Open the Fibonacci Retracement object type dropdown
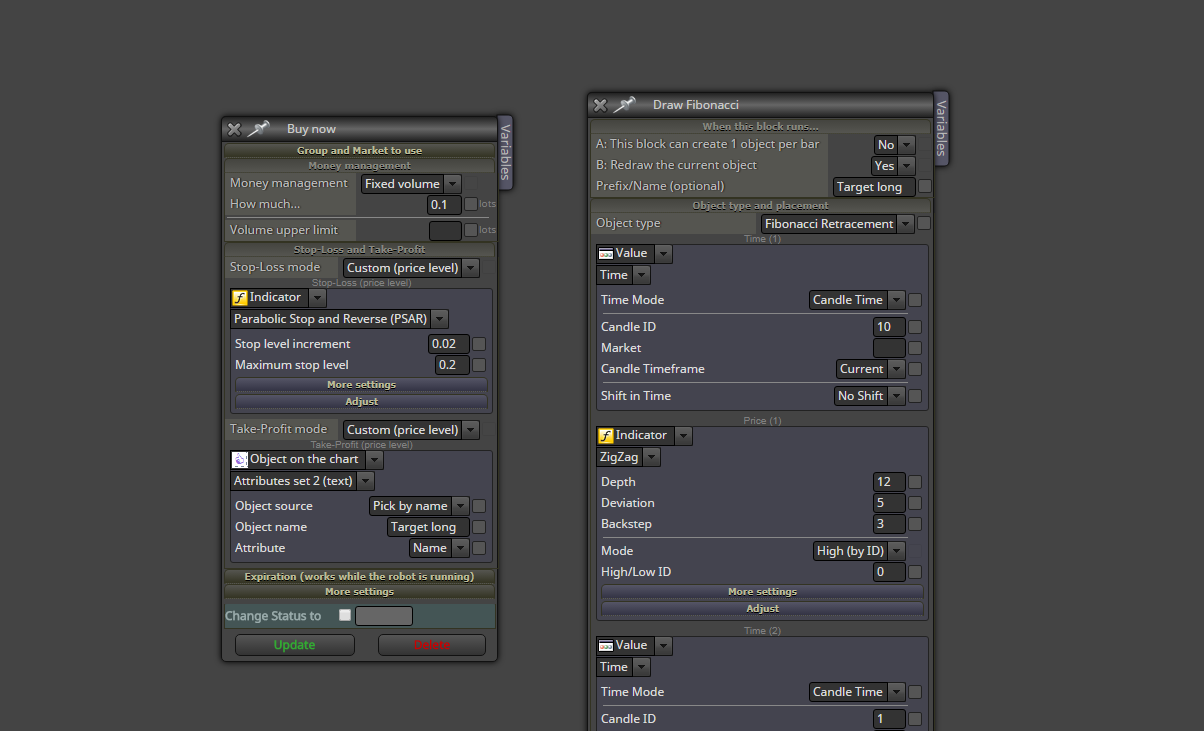Screen dimensions: 1204x731 pyautogui.click(x=837, y=224)
